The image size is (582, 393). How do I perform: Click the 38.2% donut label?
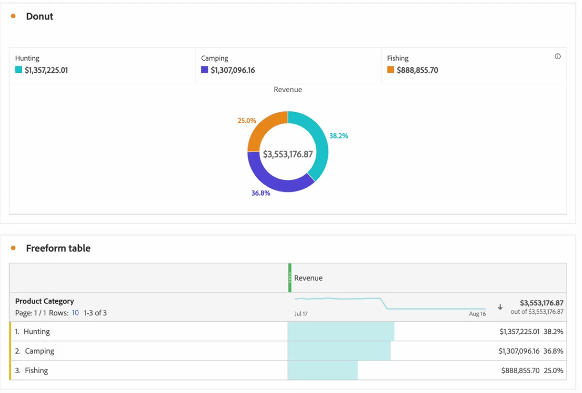[339, 136]
